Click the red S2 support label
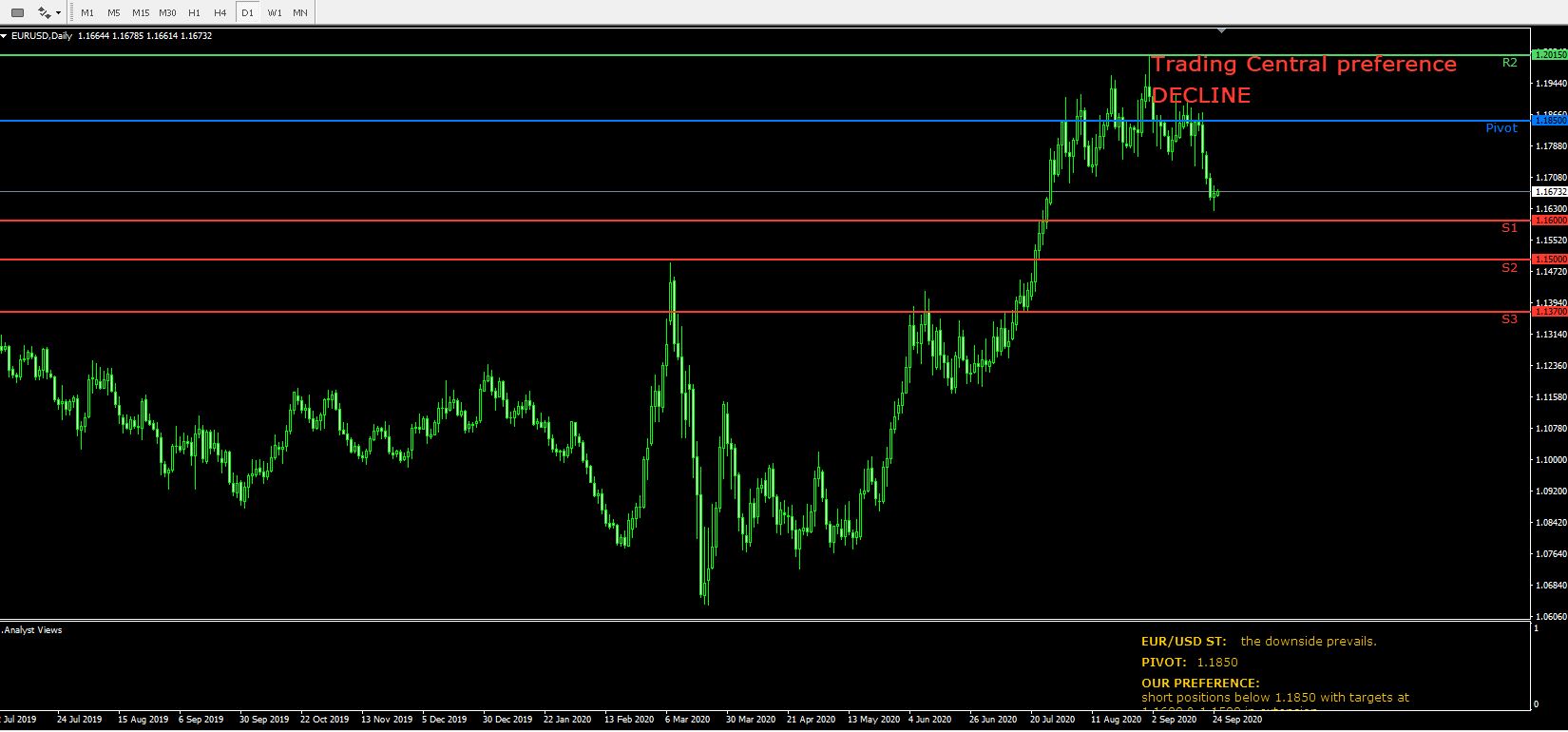Viewport: 1568px width, 732px height. 1509,268
